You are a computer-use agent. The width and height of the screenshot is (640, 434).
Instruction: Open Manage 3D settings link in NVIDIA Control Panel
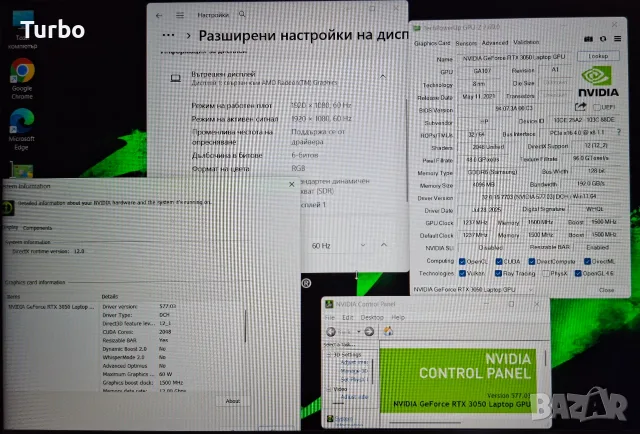pos(354,371)
